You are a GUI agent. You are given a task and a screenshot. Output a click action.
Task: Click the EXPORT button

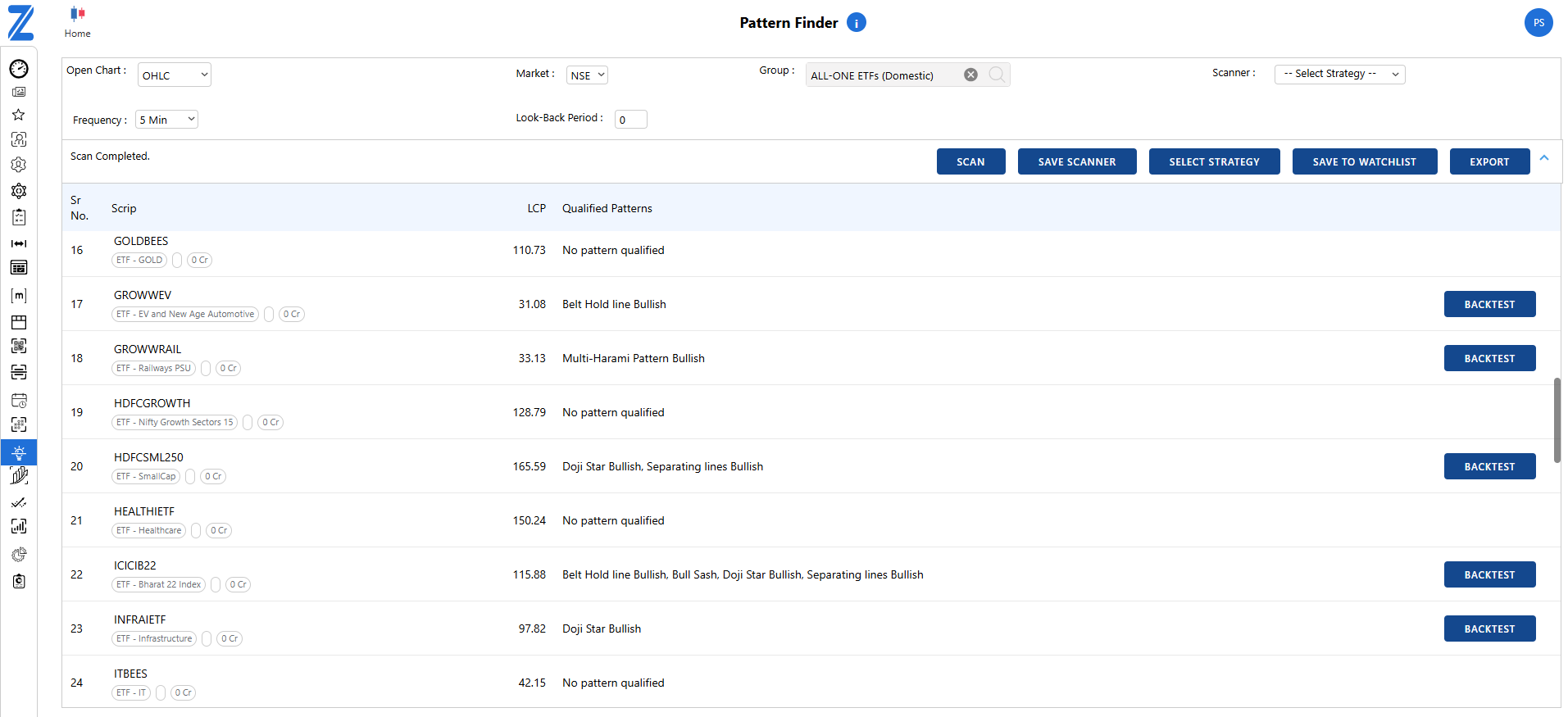1488,162
